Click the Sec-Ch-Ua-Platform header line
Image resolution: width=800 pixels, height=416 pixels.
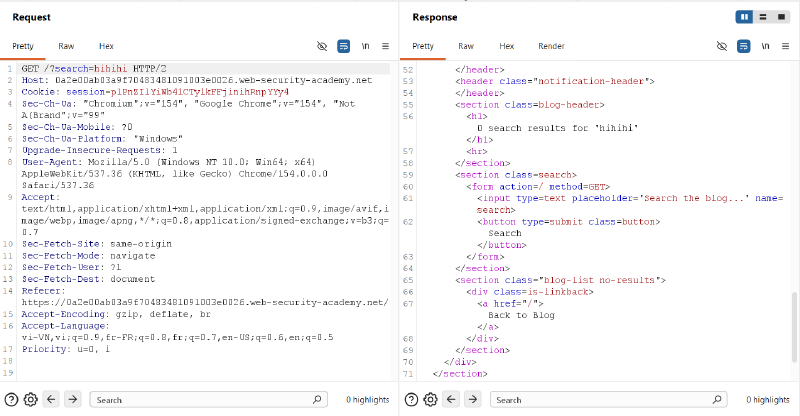pos(102,139)
